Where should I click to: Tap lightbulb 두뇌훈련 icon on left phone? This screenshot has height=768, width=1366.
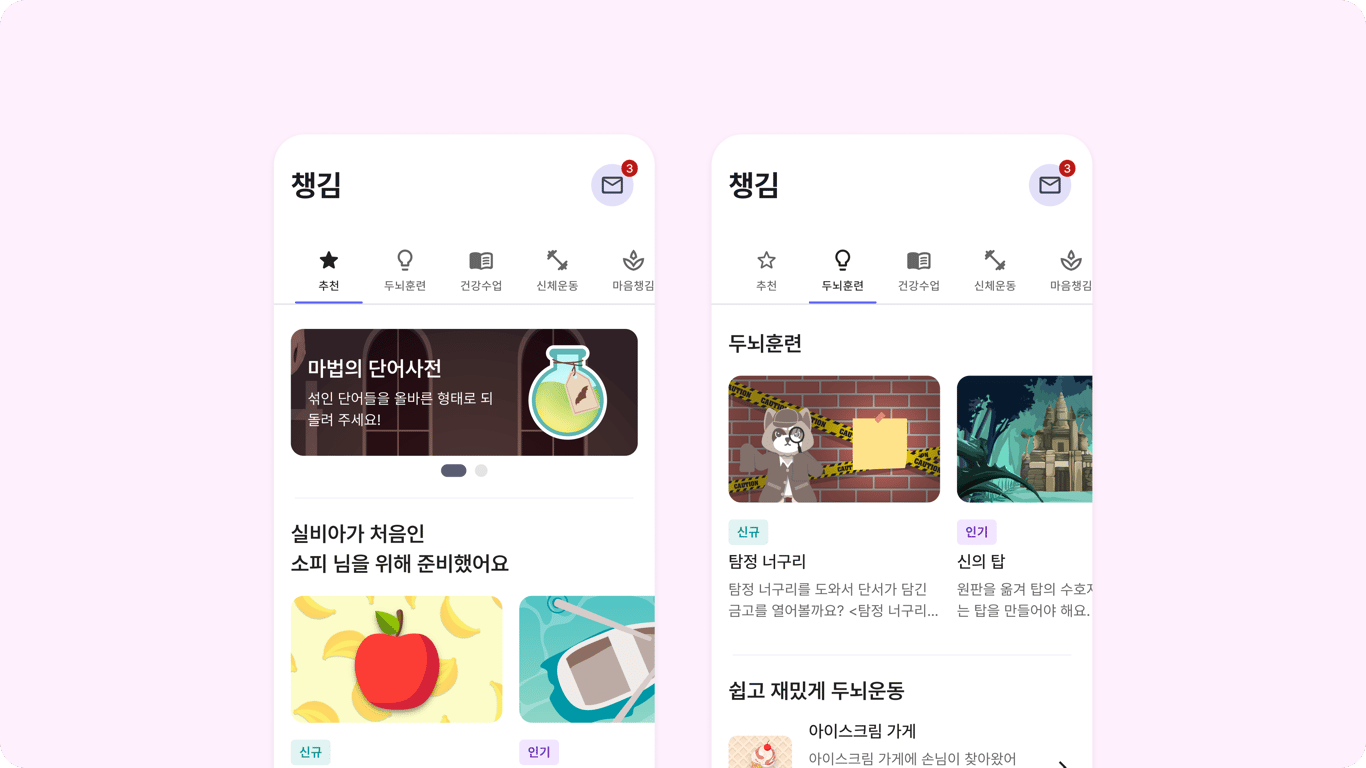405,260
